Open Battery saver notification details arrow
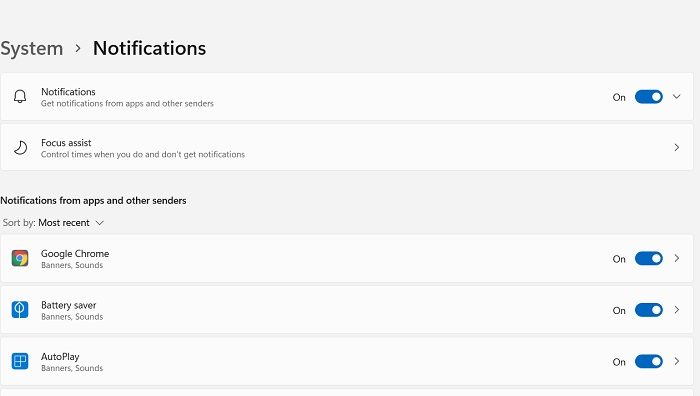 point(677,309)
